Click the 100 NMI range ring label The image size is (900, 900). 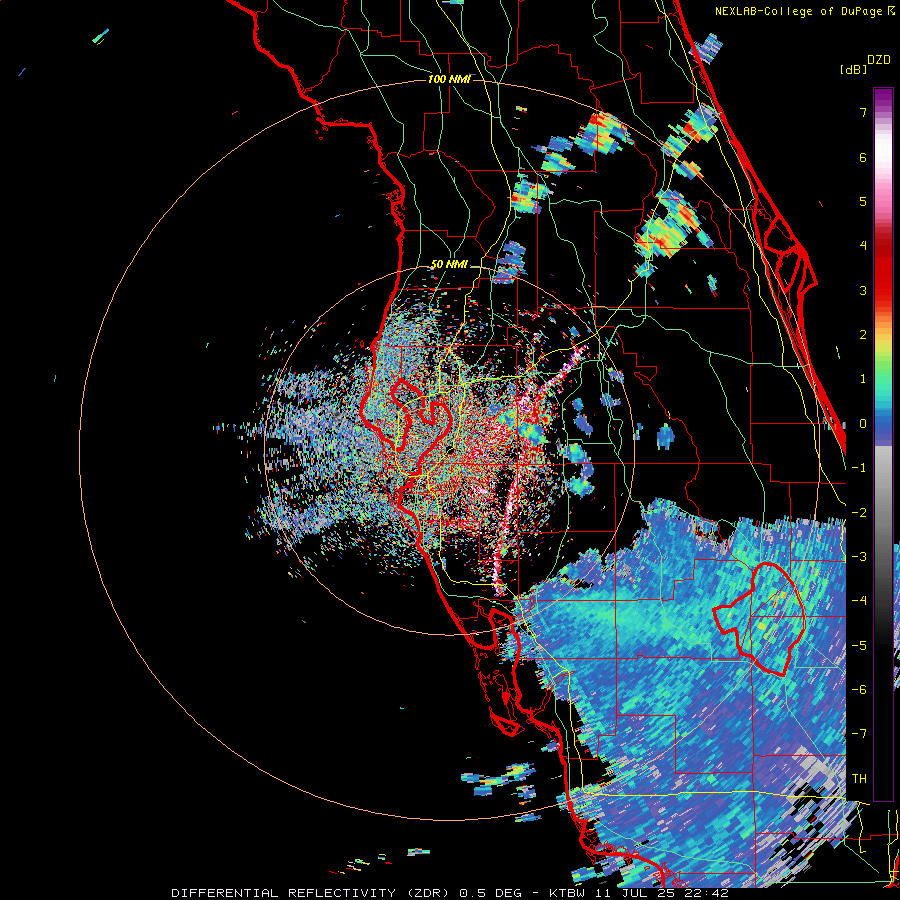click(449, 79)
